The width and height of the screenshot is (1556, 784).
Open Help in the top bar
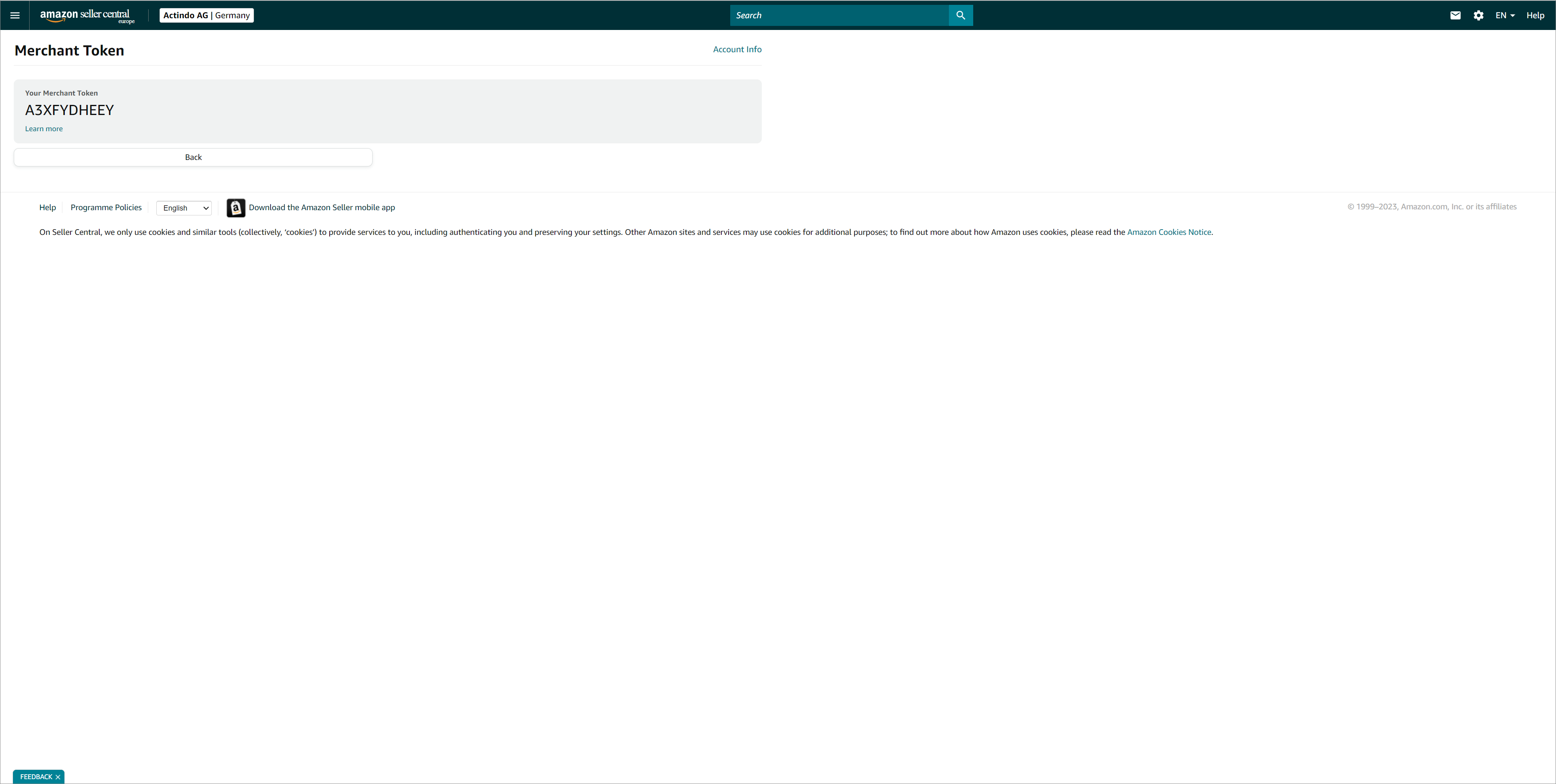pyautogui.click(x=1535, y=15)
